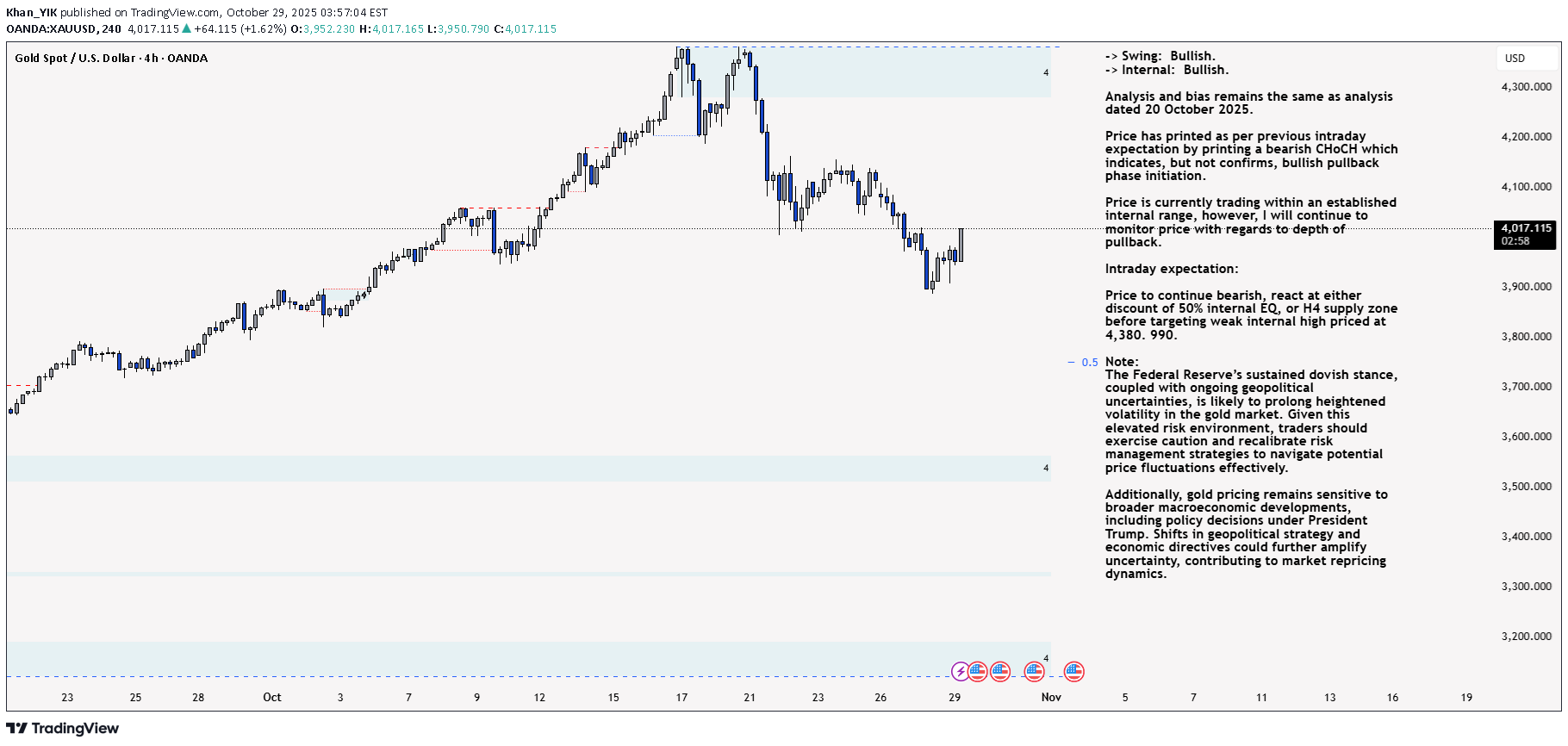Open the rightmost US flag economic event
The width and height of the screenshot is (1568, 746).
pos(1073,672)
